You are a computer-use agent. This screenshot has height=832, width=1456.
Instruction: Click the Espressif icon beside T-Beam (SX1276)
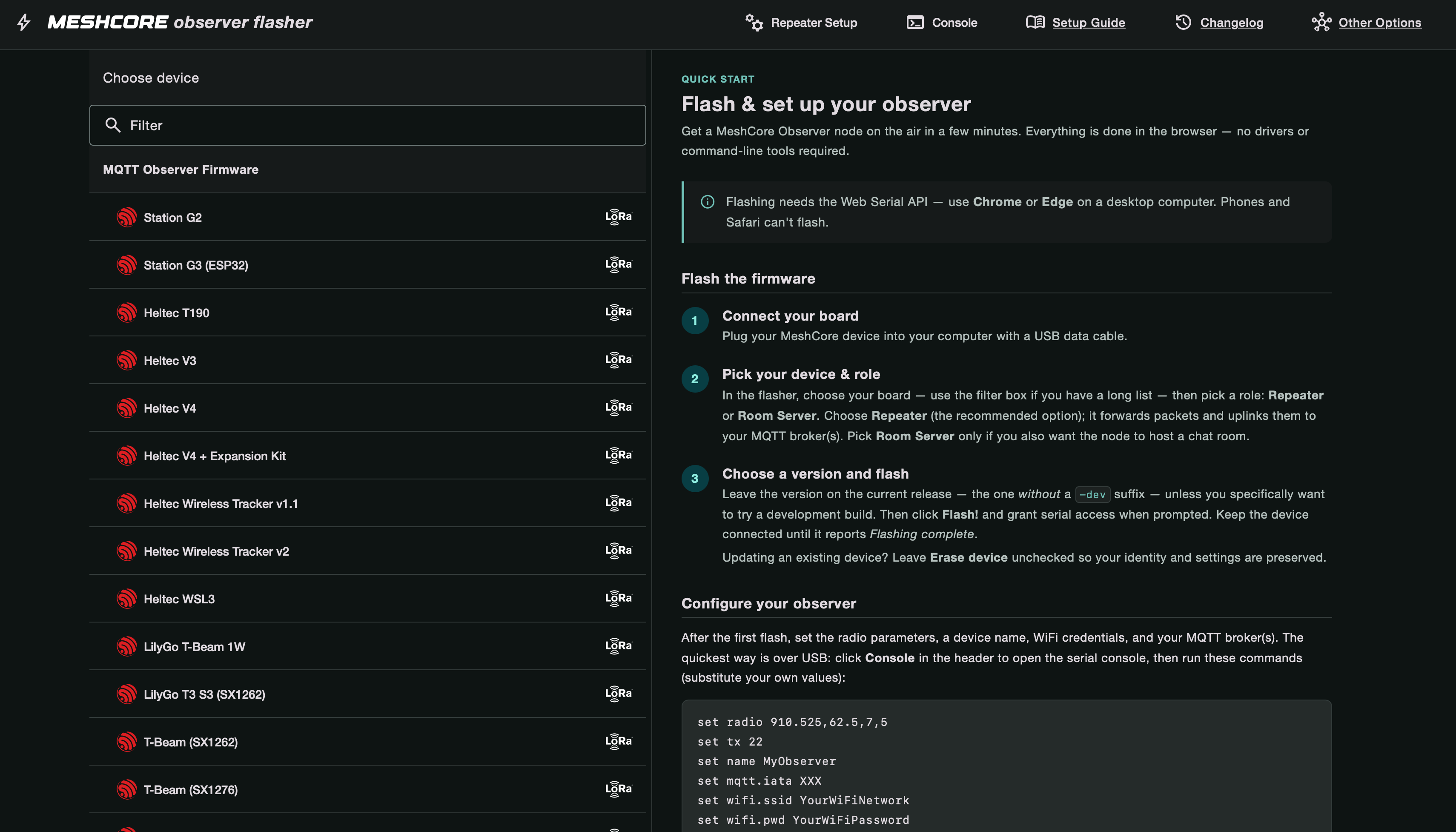coord(127,789)
